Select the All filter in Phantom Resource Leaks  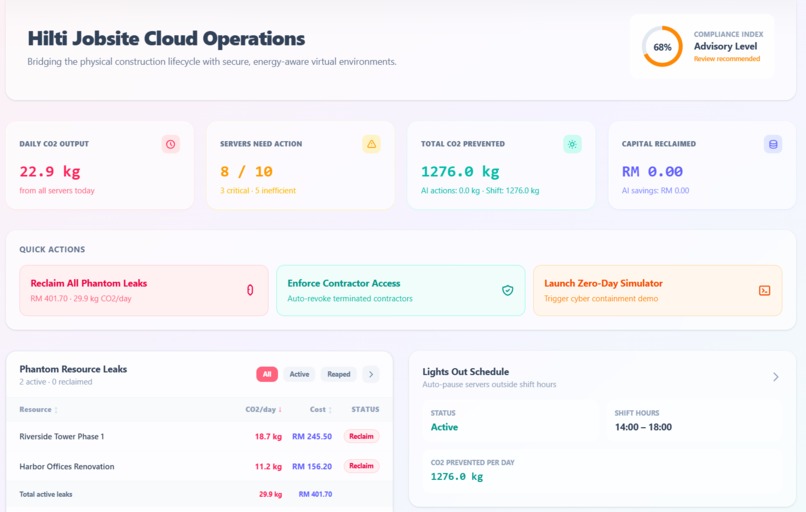267,374
